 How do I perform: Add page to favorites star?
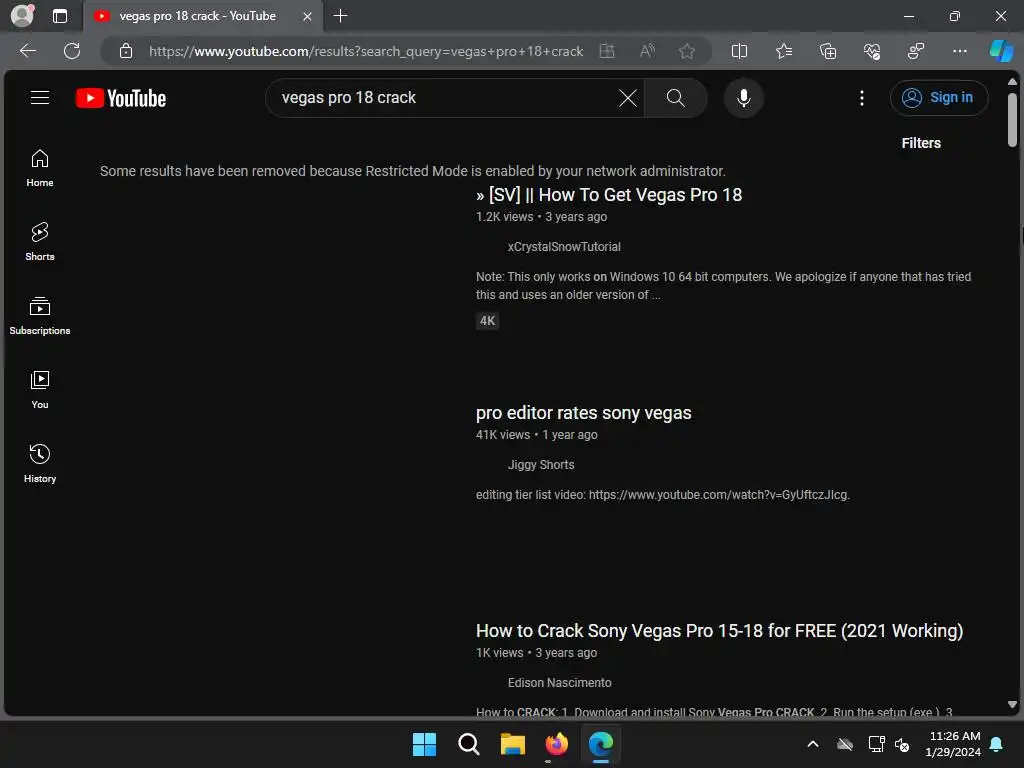click(686, 51)
